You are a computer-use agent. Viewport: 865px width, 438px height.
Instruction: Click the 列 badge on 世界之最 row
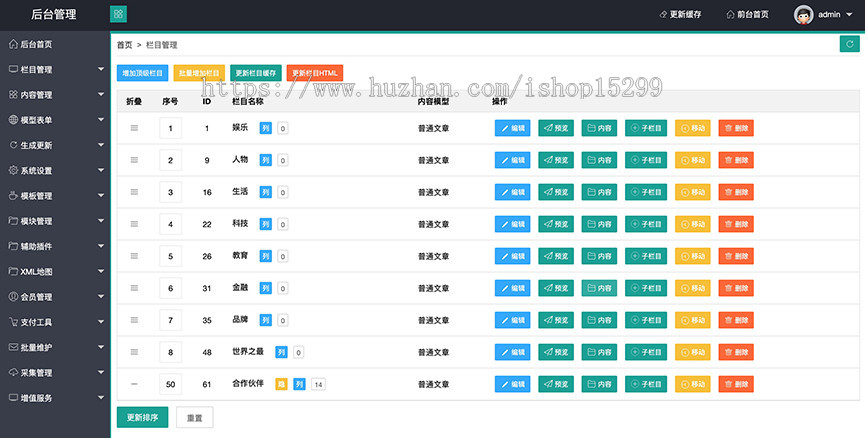pos(281,352)
